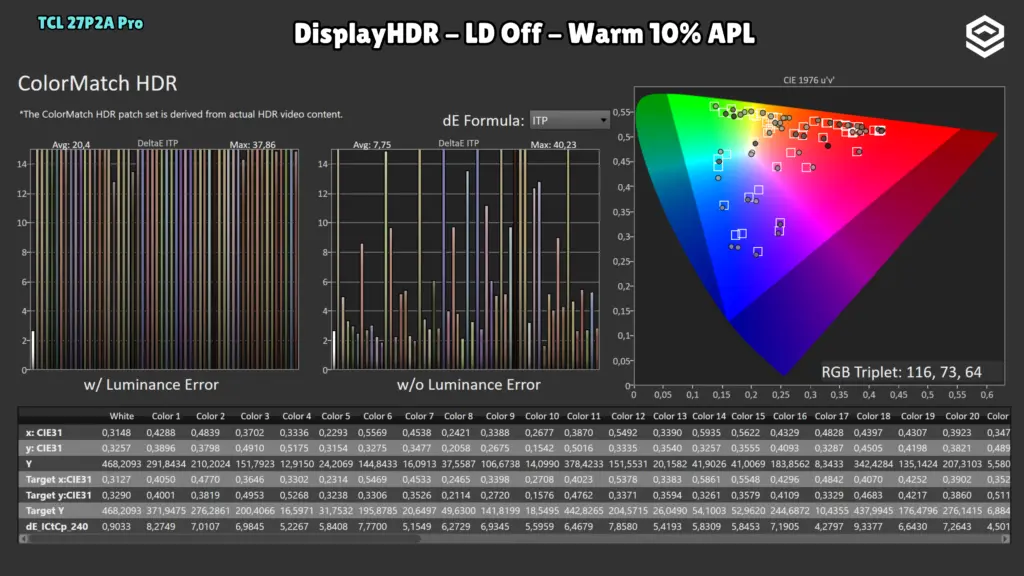Screen dimensions: 1024x576
Task: Click the 'RGB Triplet: 116, 73, 64' readout
Action: coord(901,372)
